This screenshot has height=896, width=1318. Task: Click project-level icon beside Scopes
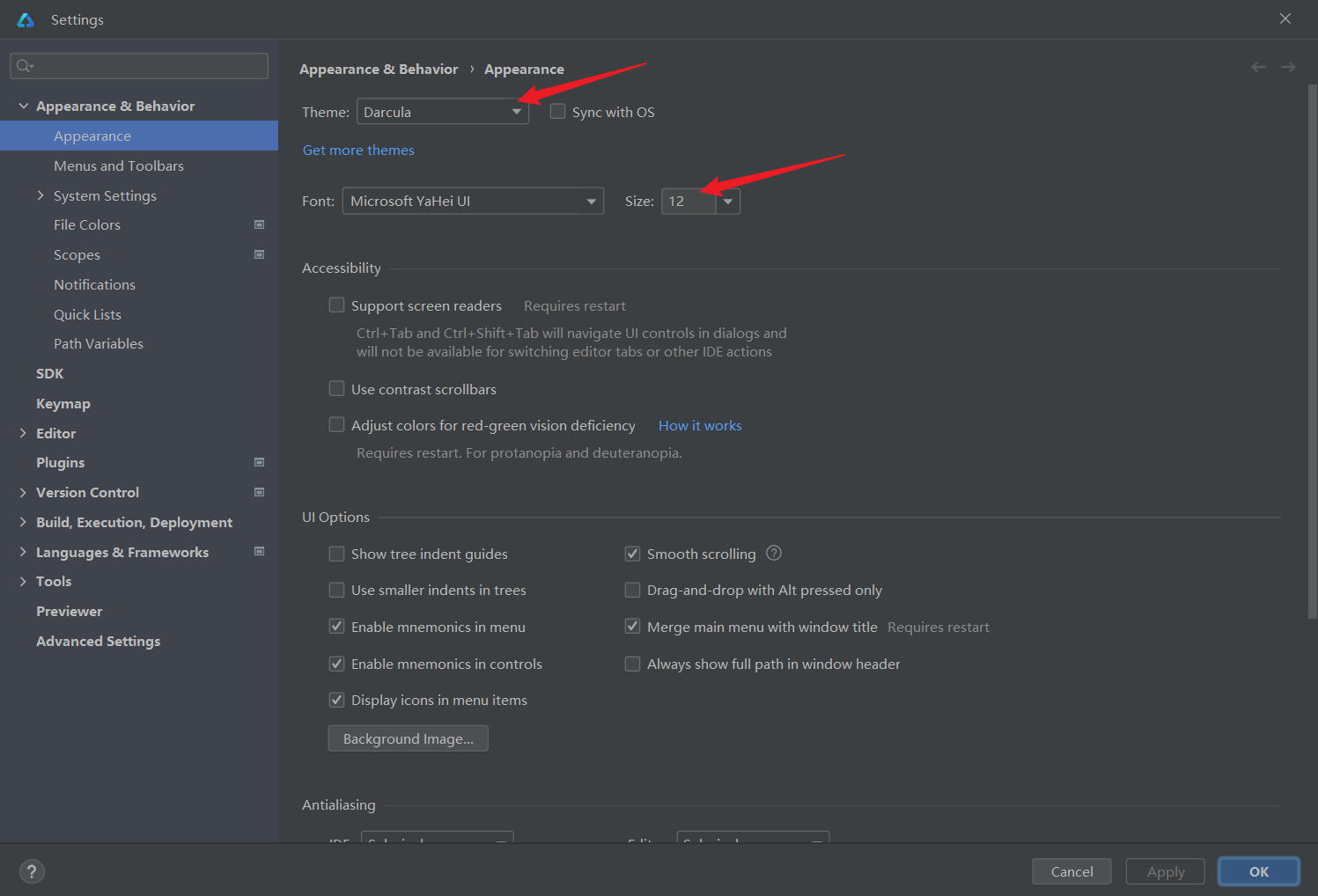[x=260, y=254]
